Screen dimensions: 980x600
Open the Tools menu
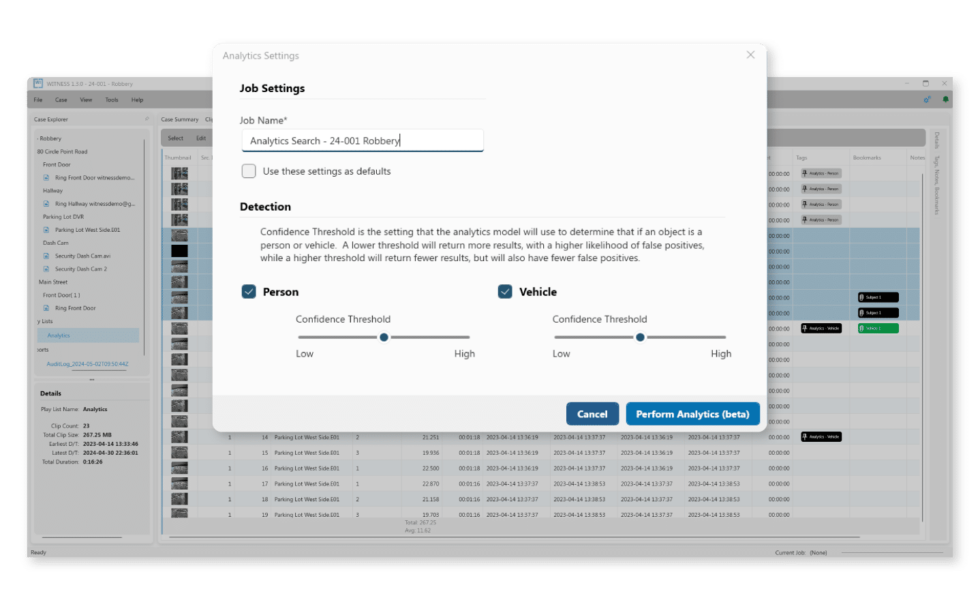point(112,100)
